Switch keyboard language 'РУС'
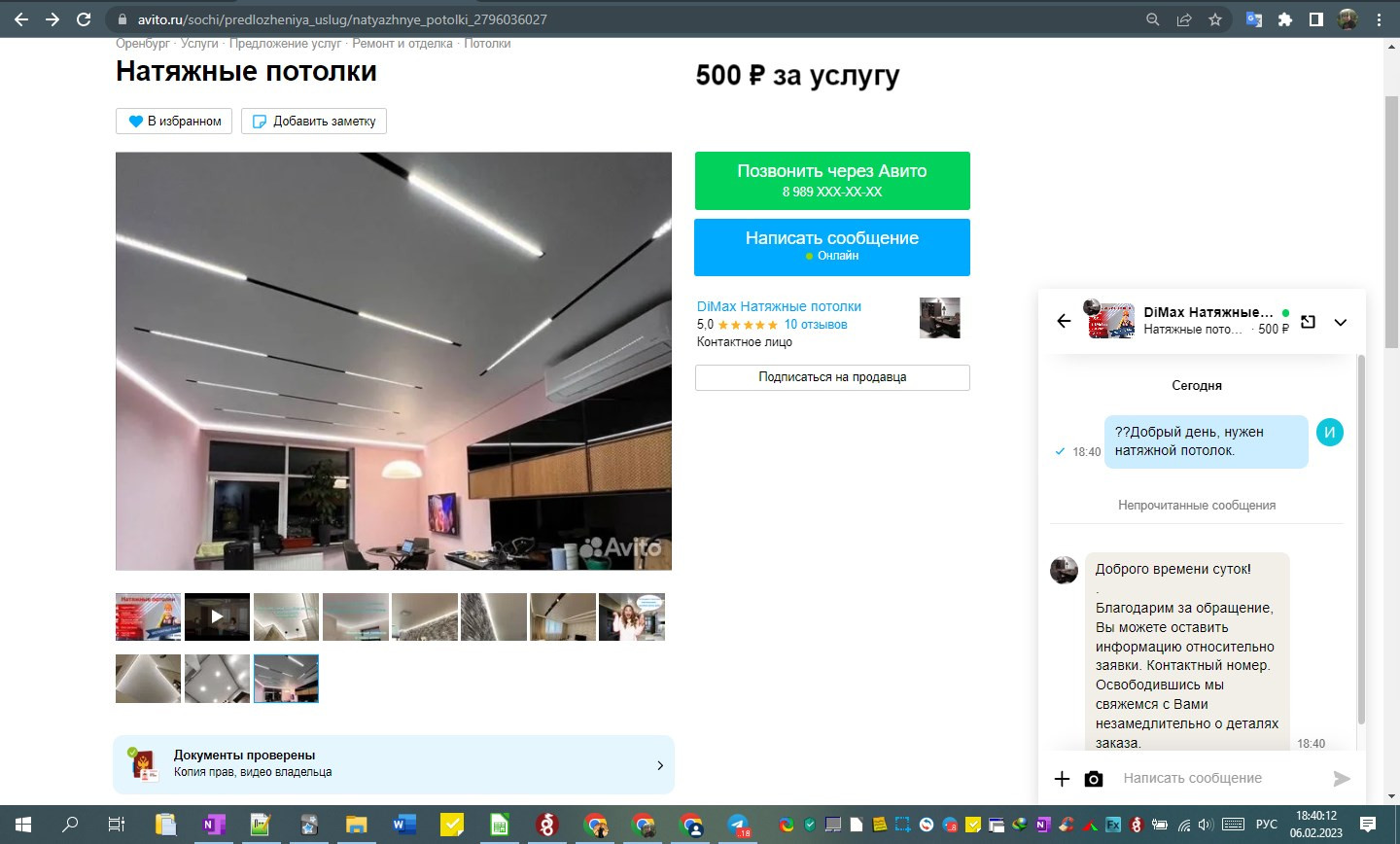The image size is (1400, 844). pyautogui.click(x=1267, y=825)
